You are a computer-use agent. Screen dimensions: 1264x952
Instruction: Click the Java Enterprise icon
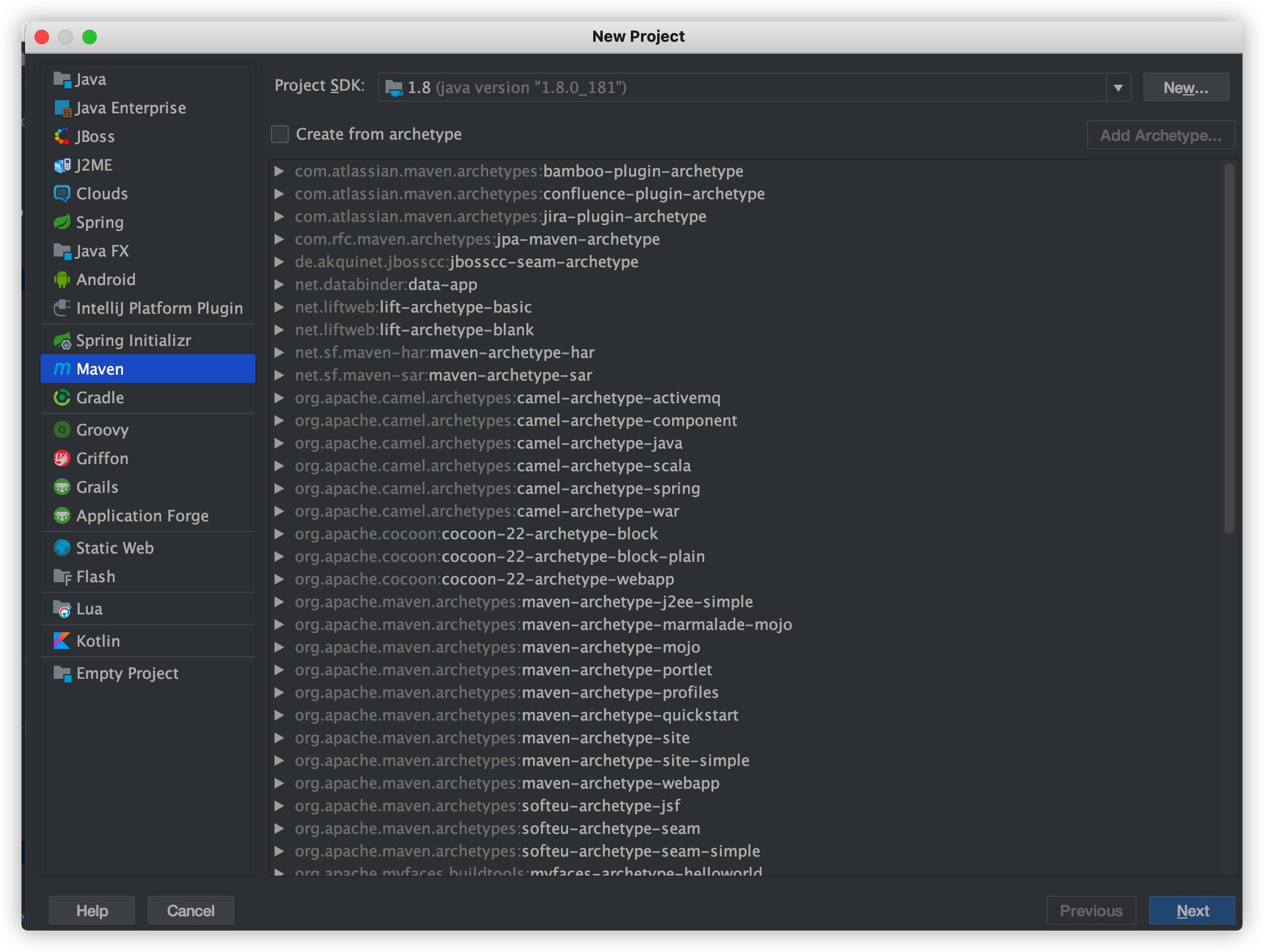(x=62, y=108)
